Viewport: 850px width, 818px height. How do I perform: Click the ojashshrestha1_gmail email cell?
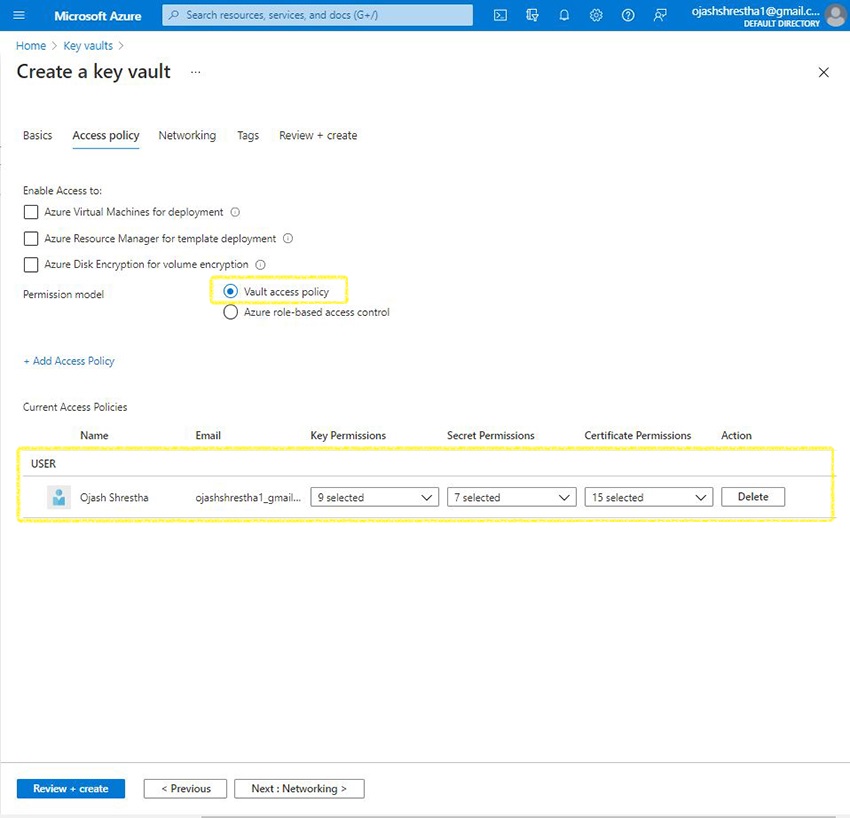click(x=248, y=497)
